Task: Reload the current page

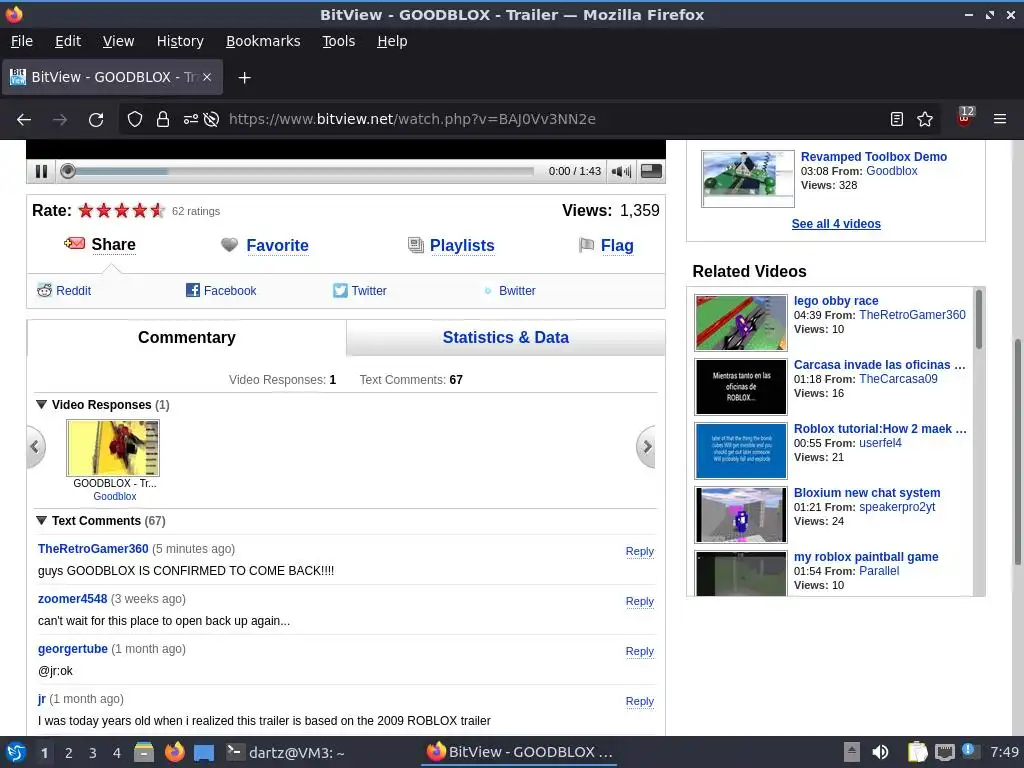Action: [x=96, y=120]
